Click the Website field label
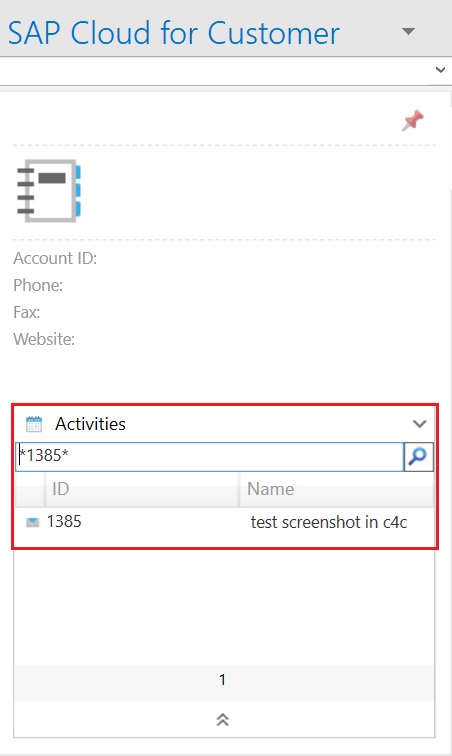This screenshot has width=452, height=756. (44, 339)
